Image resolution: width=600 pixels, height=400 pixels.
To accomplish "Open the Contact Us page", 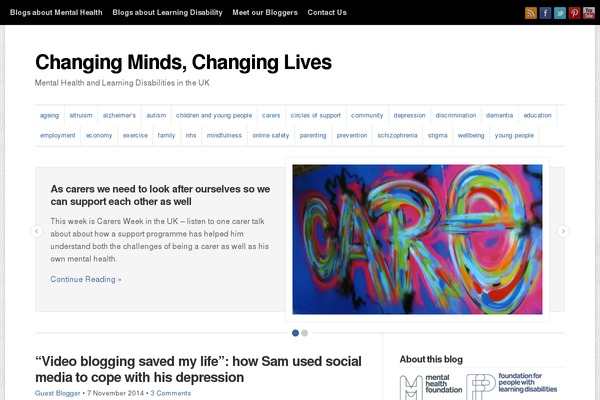I will [327, 13].
